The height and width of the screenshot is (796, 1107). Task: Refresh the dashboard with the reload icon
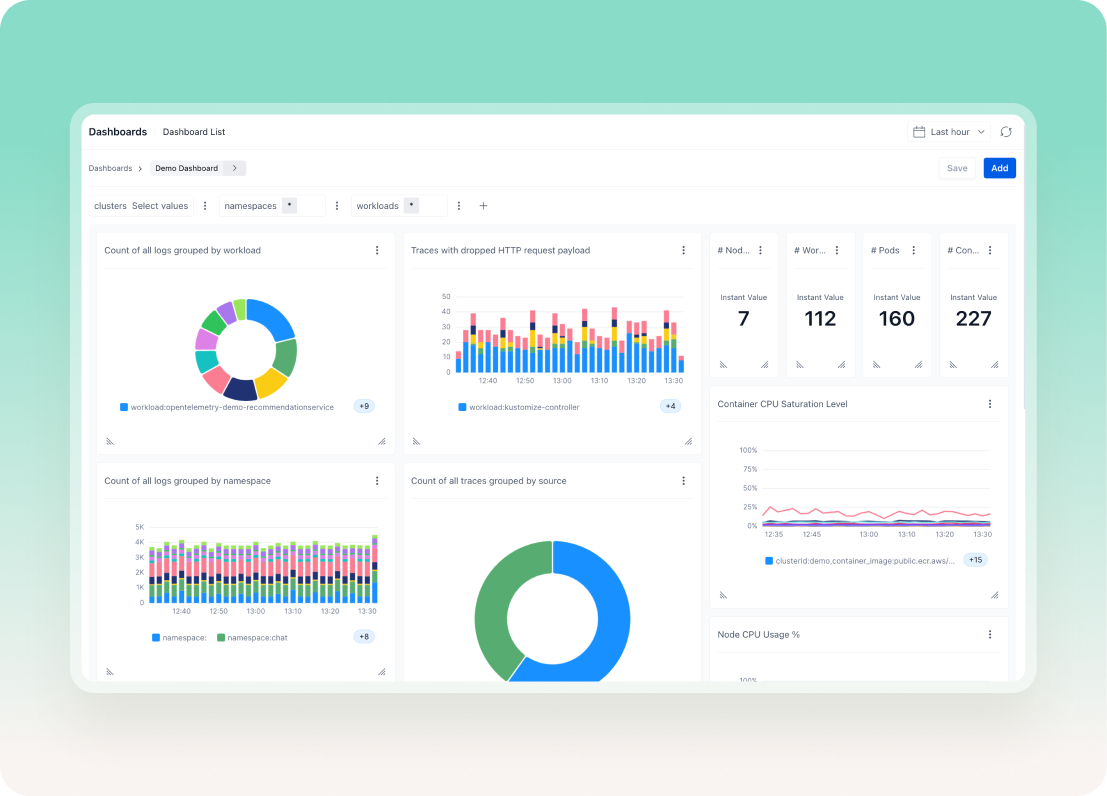pos(1006,132)
